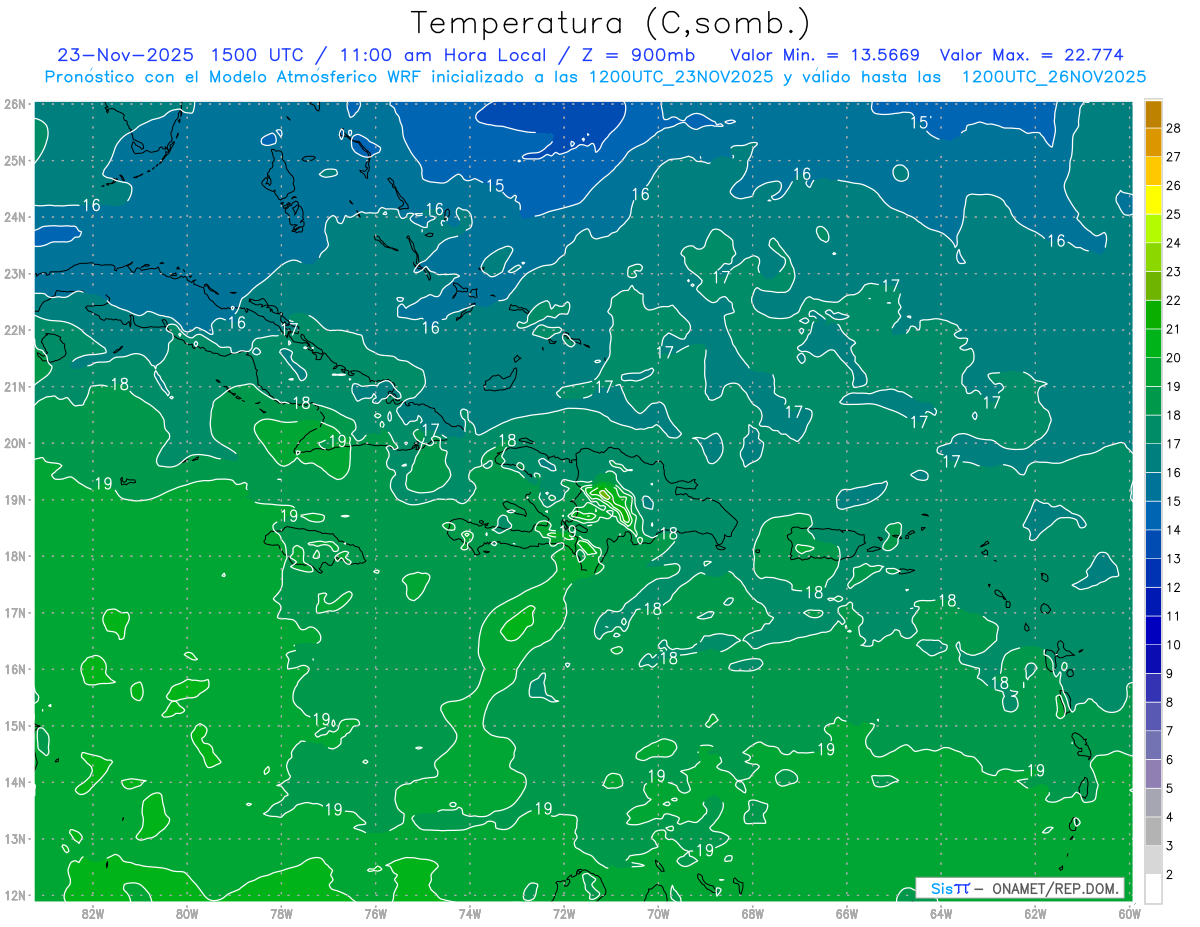Click the latitude axis label "25N"
Screen dimensions: 1200x927
15,160
